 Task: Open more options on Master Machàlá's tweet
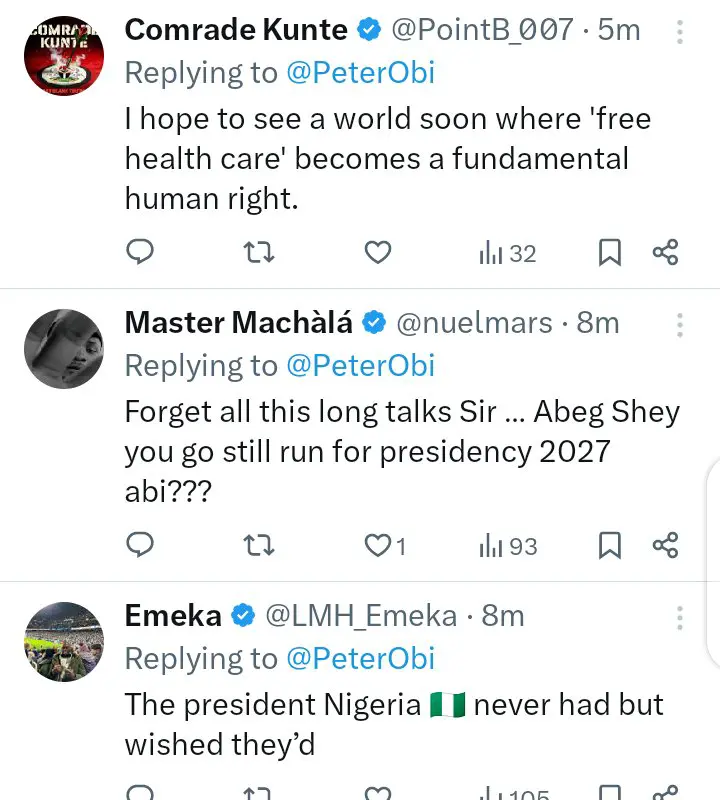click(x=680, y=325)
